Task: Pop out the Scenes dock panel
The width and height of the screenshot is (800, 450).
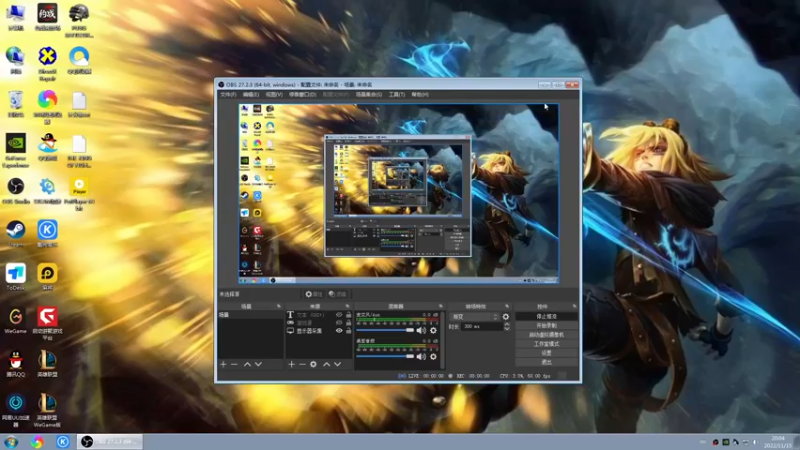Action: click(x=279, y=306)
